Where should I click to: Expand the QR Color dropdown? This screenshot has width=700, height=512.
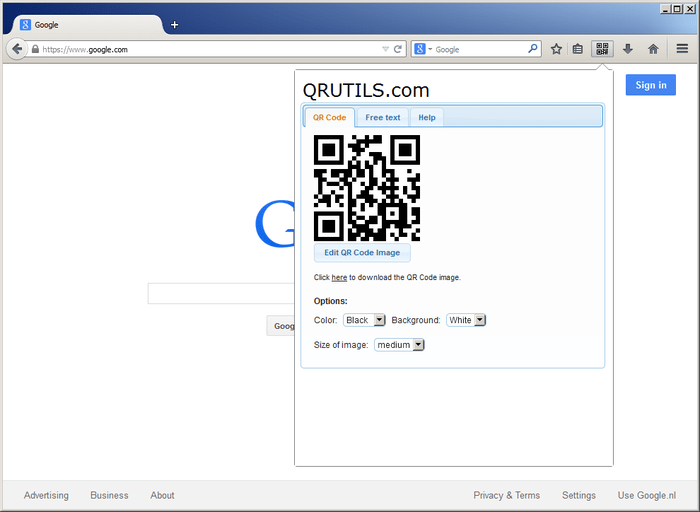pos(364,320)
